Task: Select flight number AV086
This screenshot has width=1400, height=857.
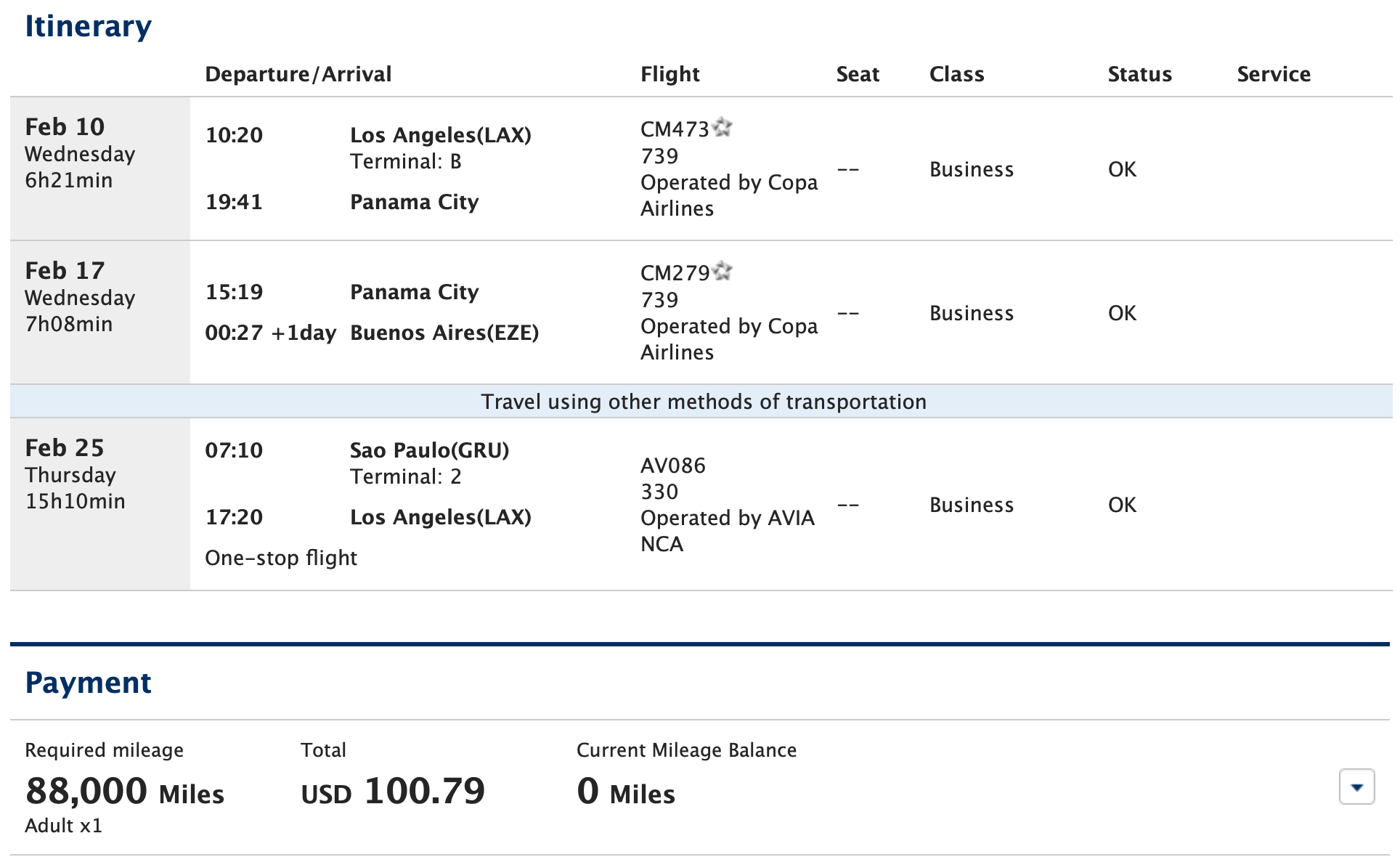Action: (x=672, y=465)
